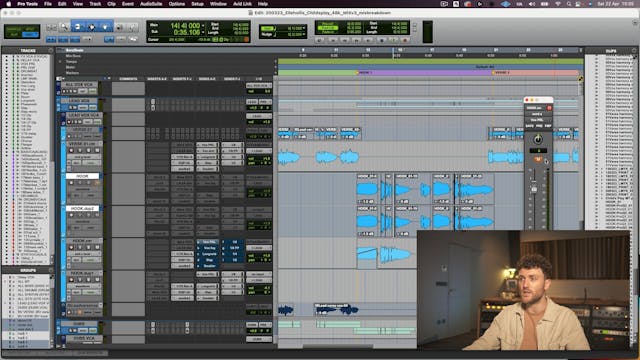Arm the transport Record button
This screenshot has height=360, width=640.
coord(405,40)
